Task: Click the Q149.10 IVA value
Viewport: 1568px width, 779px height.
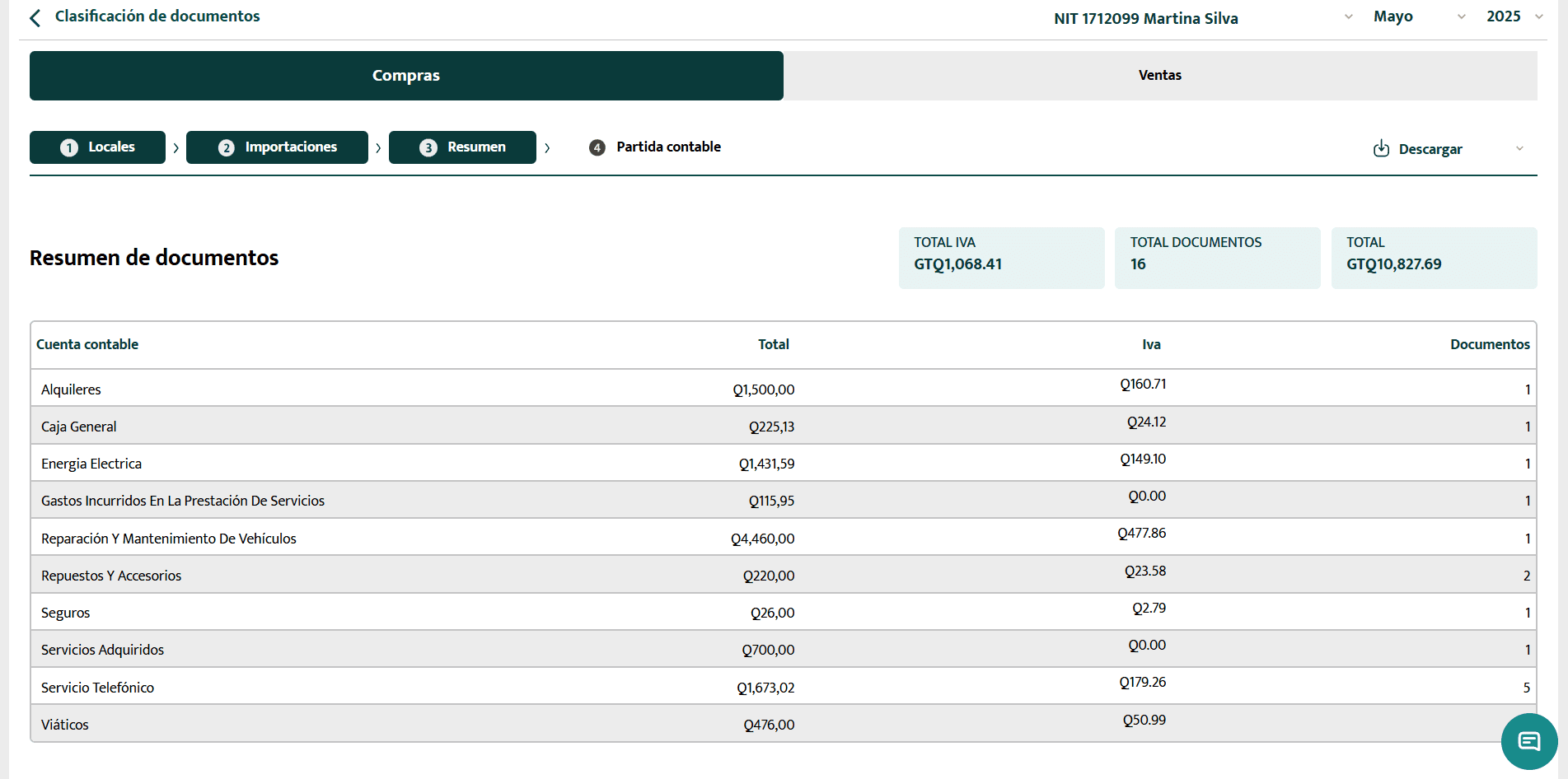Action: click(x=1143, y=459)
